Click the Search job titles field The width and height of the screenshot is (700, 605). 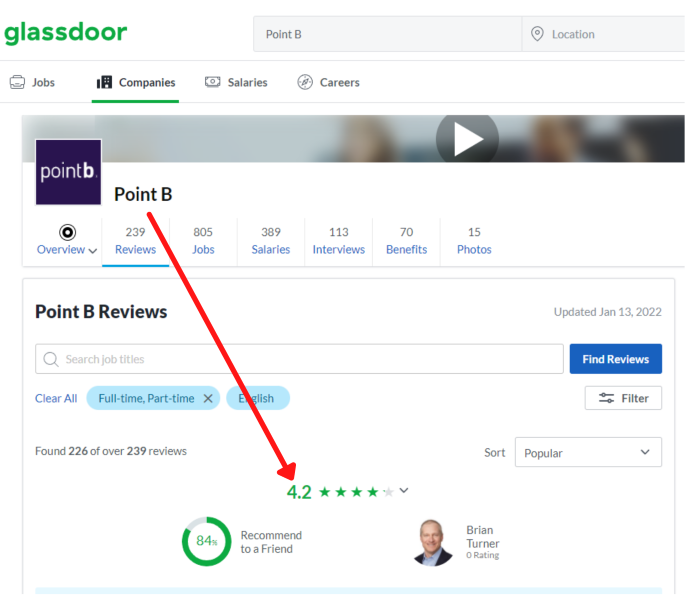[x=300, y=359]
